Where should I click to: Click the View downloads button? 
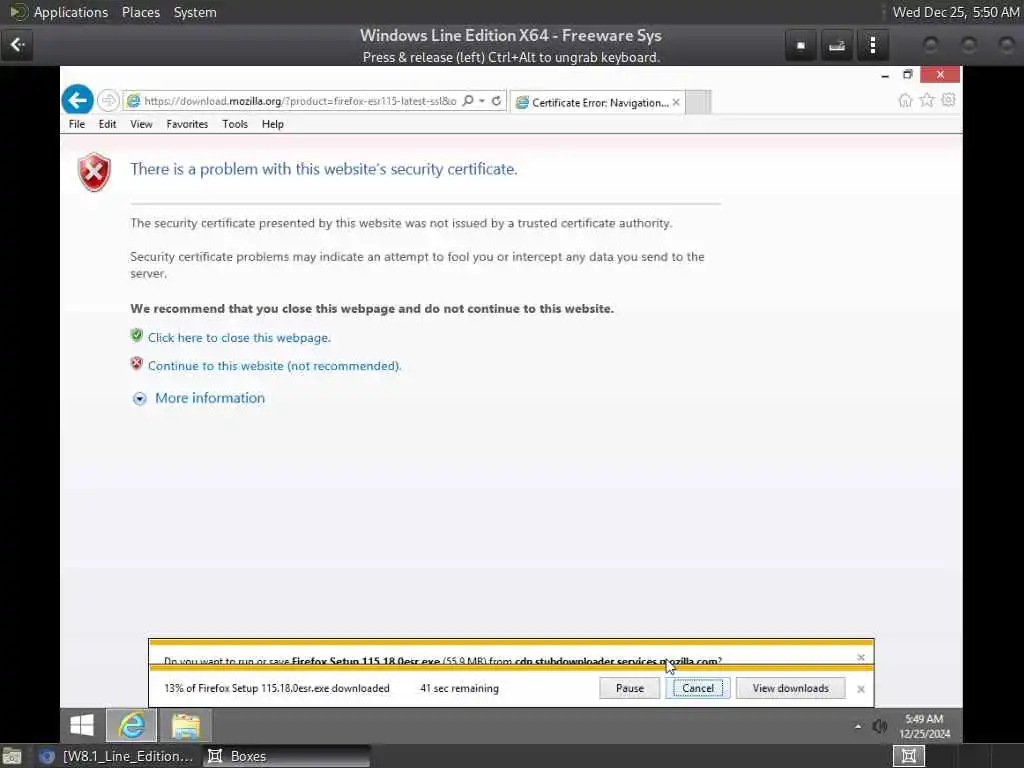pos(790,688)
